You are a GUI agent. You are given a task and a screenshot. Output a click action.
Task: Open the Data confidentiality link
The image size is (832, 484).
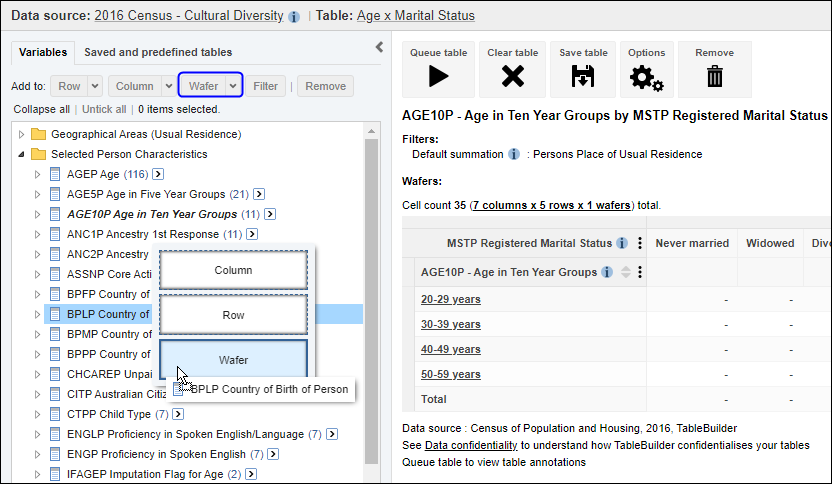tap(470, 445)
